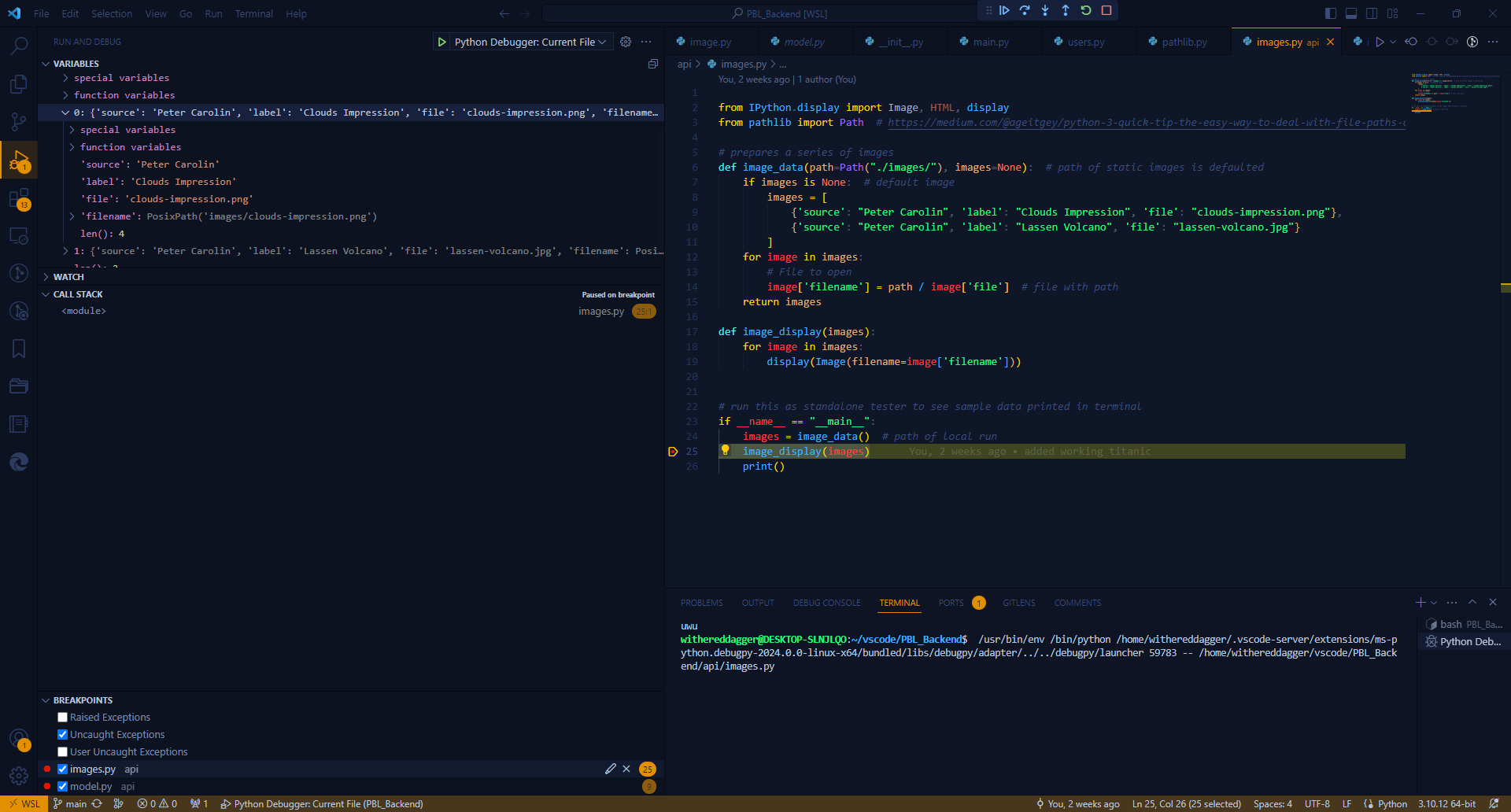Screen dimensions: 1511x812
Task: Click the debug Step Into icon
Action: 1045,10
